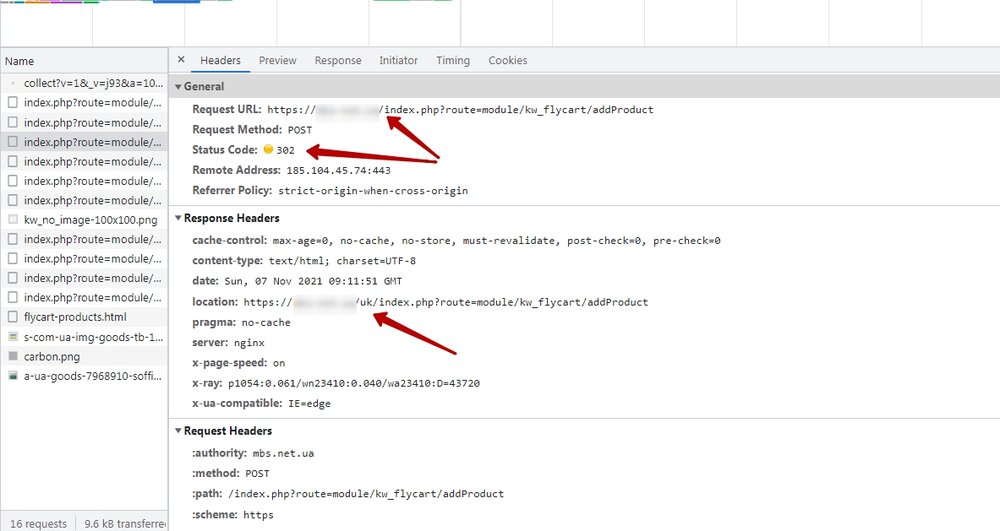Collapse the Request Headers section
The image size is (1000, 531).
point(178,431)
